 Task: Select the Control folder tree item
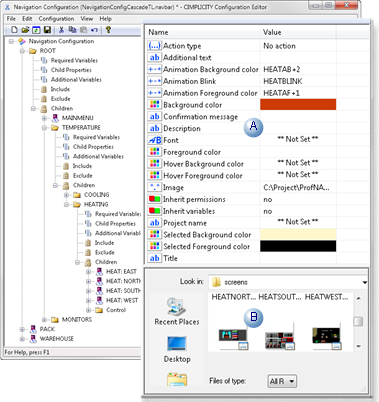[116, 310]
